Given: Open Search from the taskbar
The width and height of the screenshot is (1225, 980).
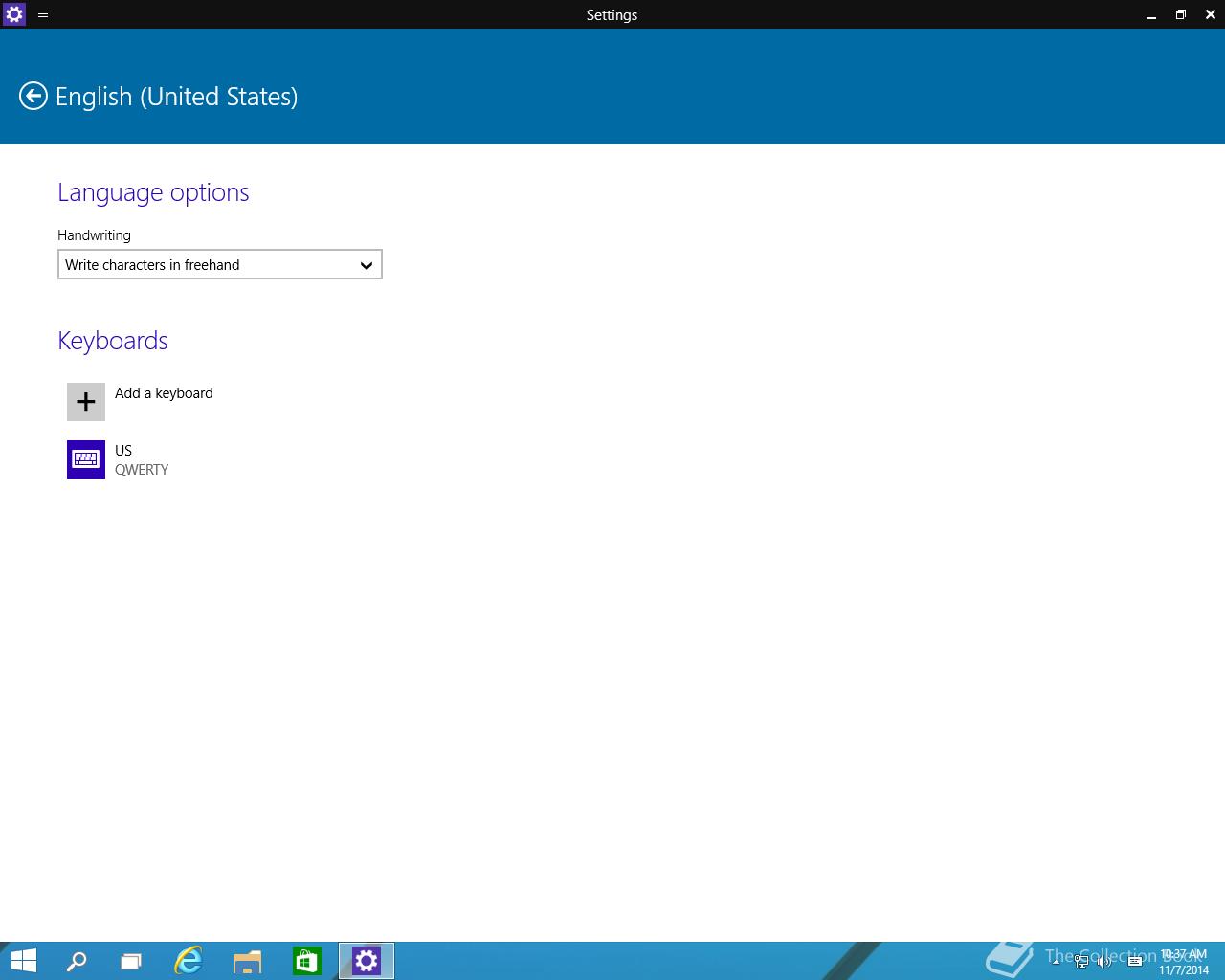Looking at the screenshot, I should pos(76,961).
